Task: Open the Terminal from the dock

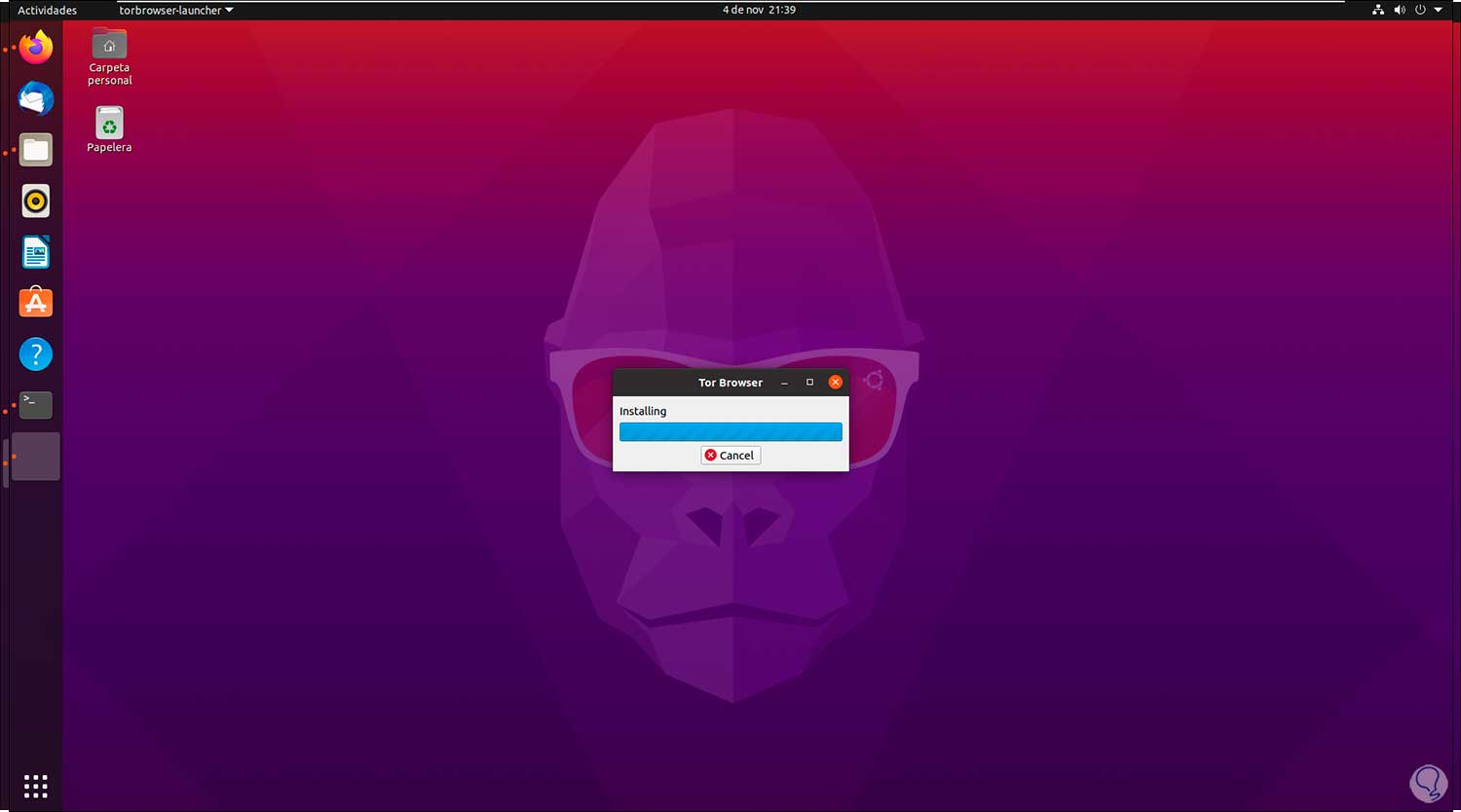Action: click(x=36, y=405)
